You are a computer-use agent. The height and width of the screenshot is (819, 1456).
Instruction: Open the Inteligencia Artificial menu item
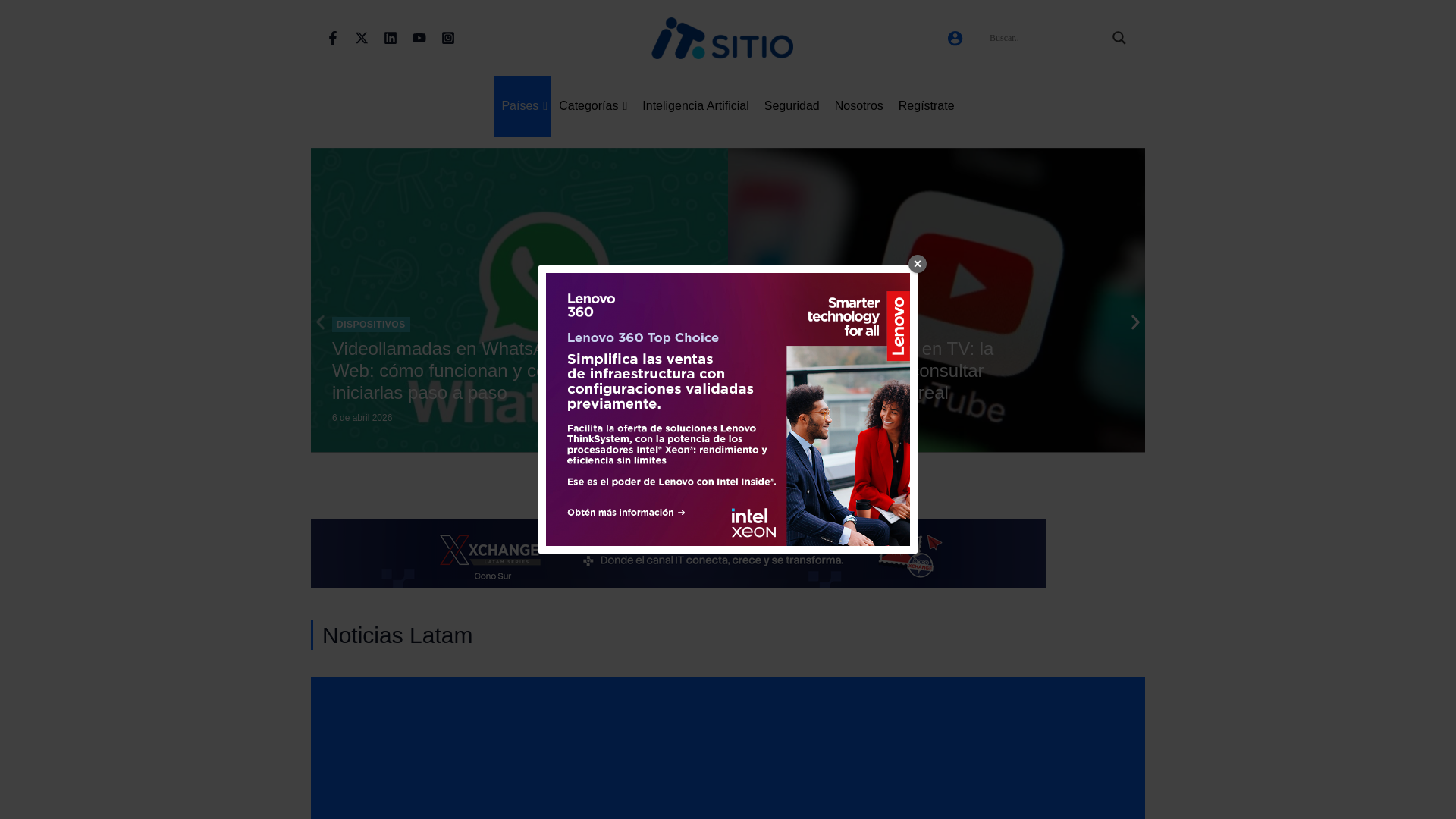(x=695, y=106)
